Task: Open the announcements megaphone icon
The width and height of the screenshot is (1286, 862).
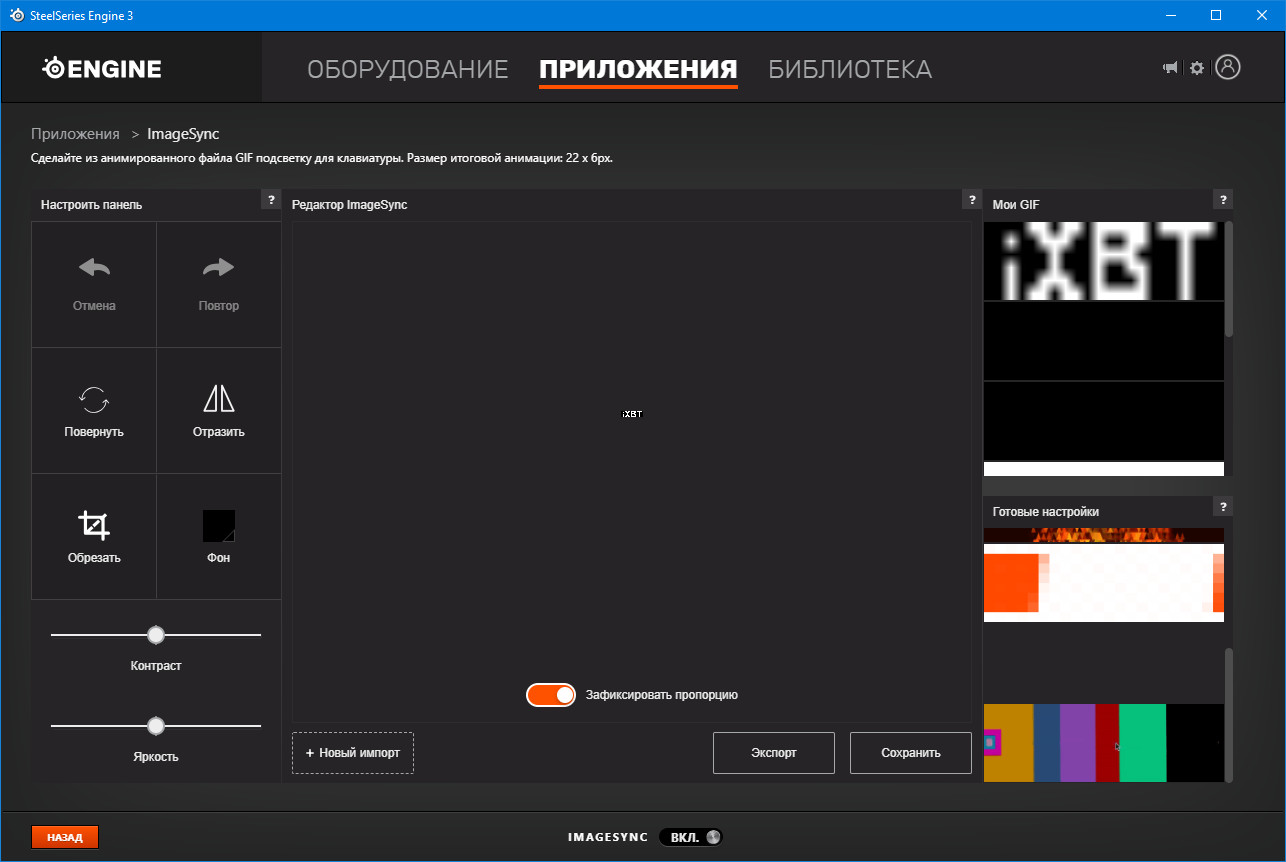Action: [x=1170, y=68]
